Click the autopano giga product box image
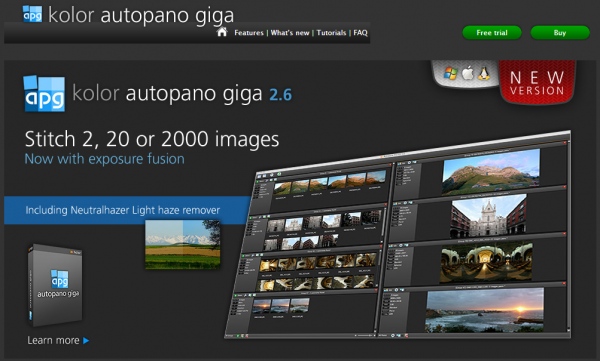The width and height of the screenshot is (600, 361). [x=55, y=285]
